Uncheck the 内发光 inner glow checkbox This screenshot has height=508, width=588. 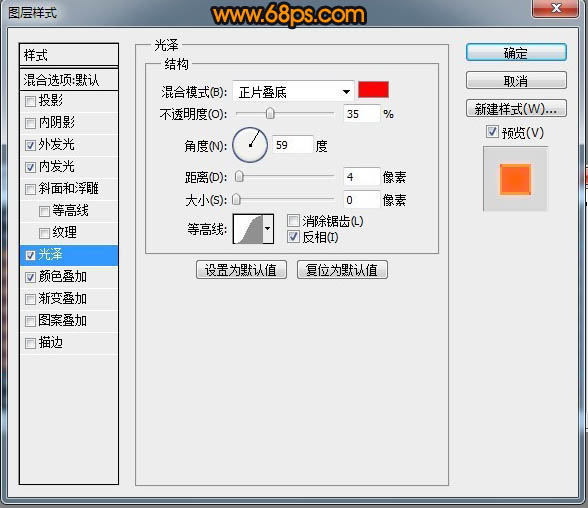coord(30,167)
